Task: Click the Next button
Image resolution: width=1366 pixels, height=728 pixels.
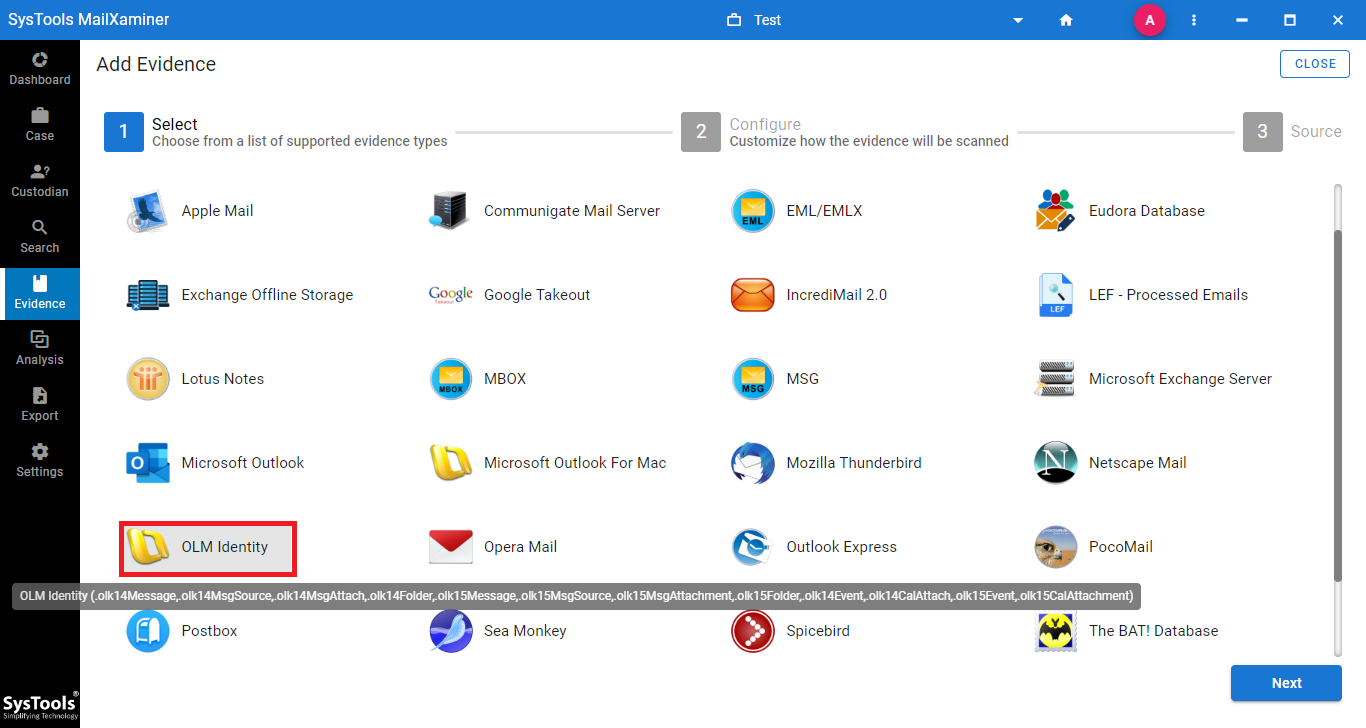Action: (x=1286, y=683)
